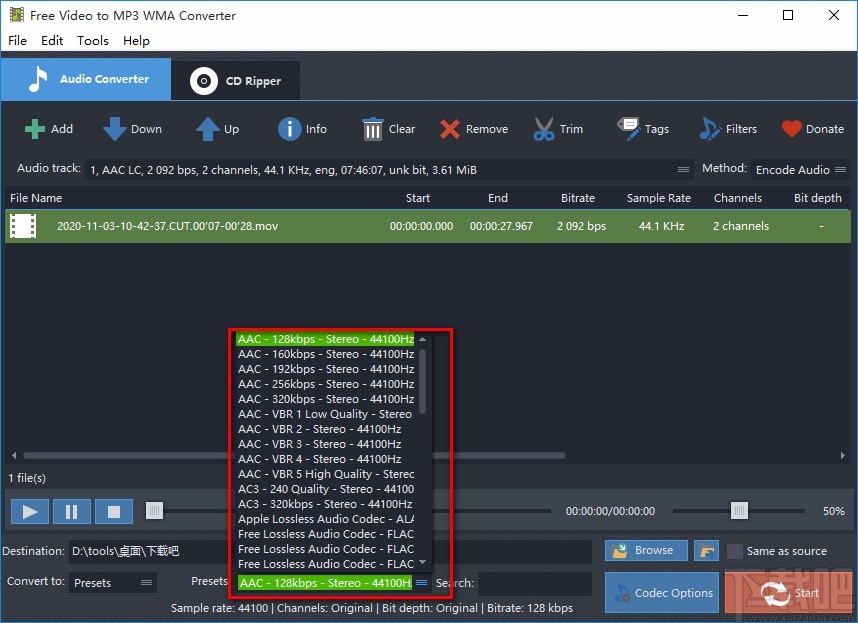The height and width of the screenshot is (623, 858).
Task: Click the Bitrate column header
Action: tap(578, 198)
